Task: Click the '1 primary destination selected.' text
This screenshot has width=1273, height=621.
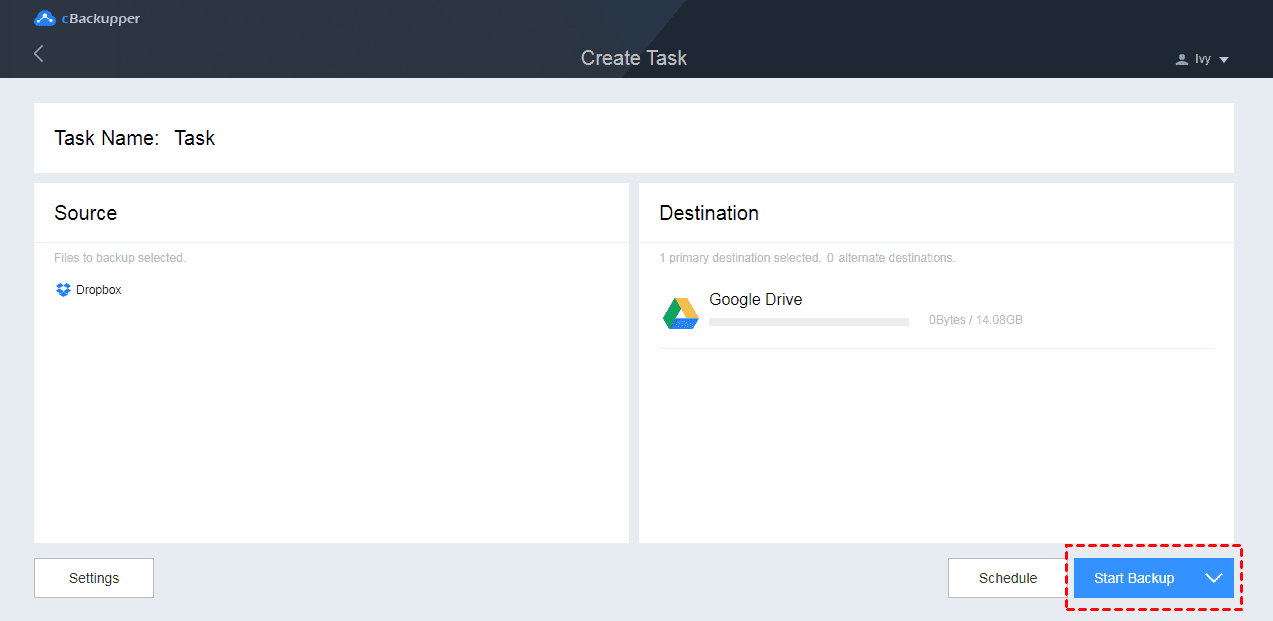Action: [740, 258]
